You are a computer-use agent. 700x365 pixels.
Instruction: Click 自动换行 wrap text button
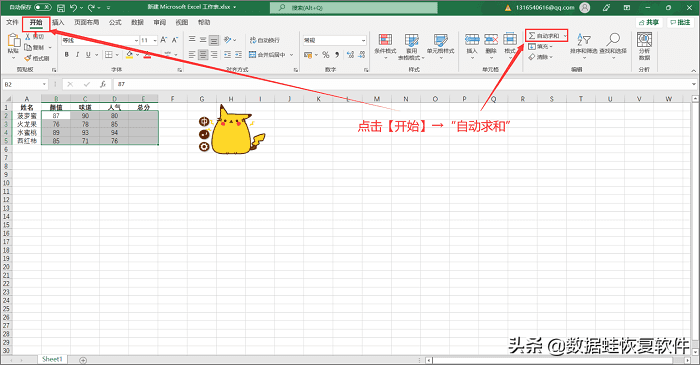[x=264, y=40]
